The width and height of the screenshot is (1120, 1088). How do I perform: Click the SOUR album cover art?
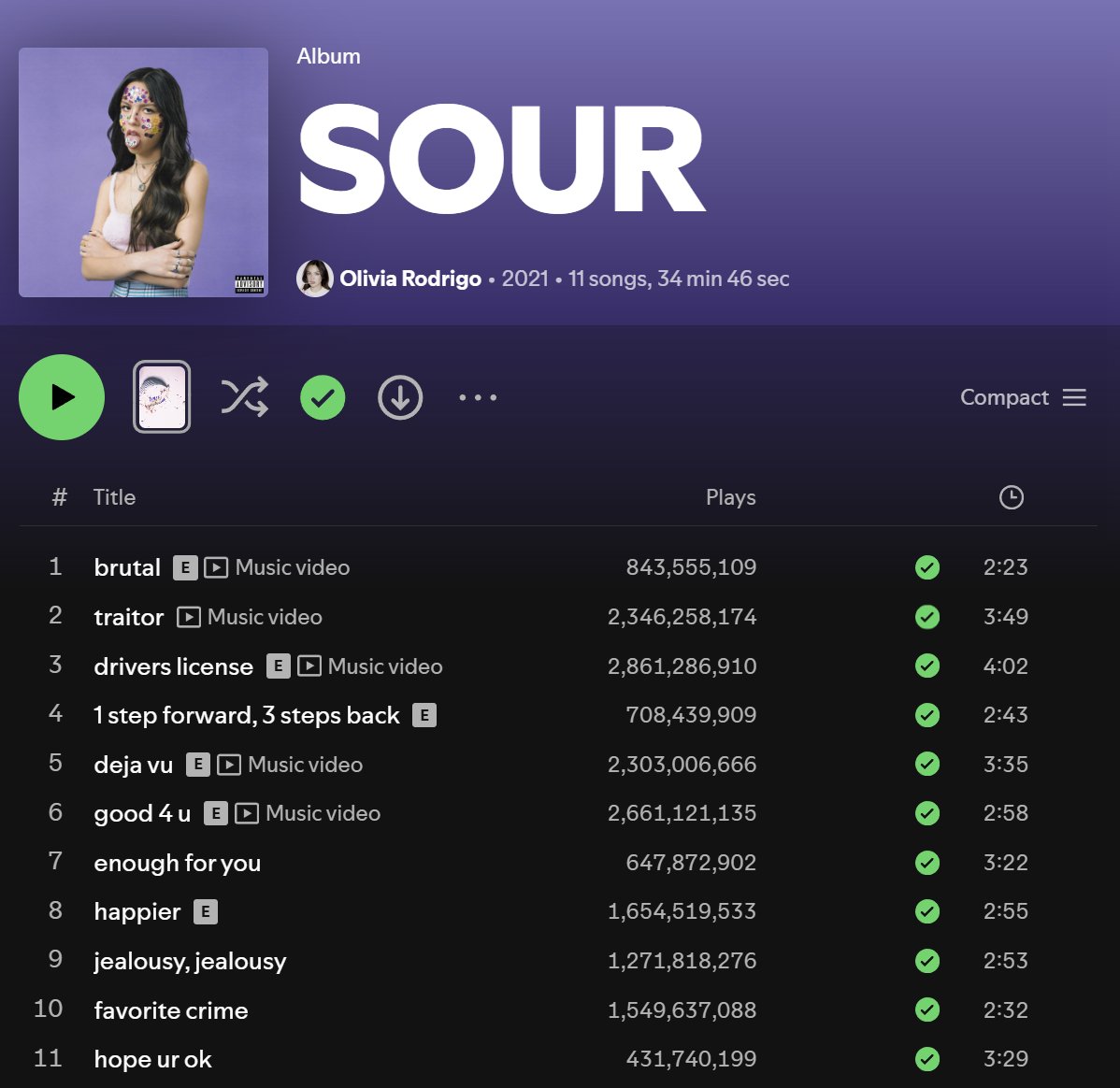point(144,172)
